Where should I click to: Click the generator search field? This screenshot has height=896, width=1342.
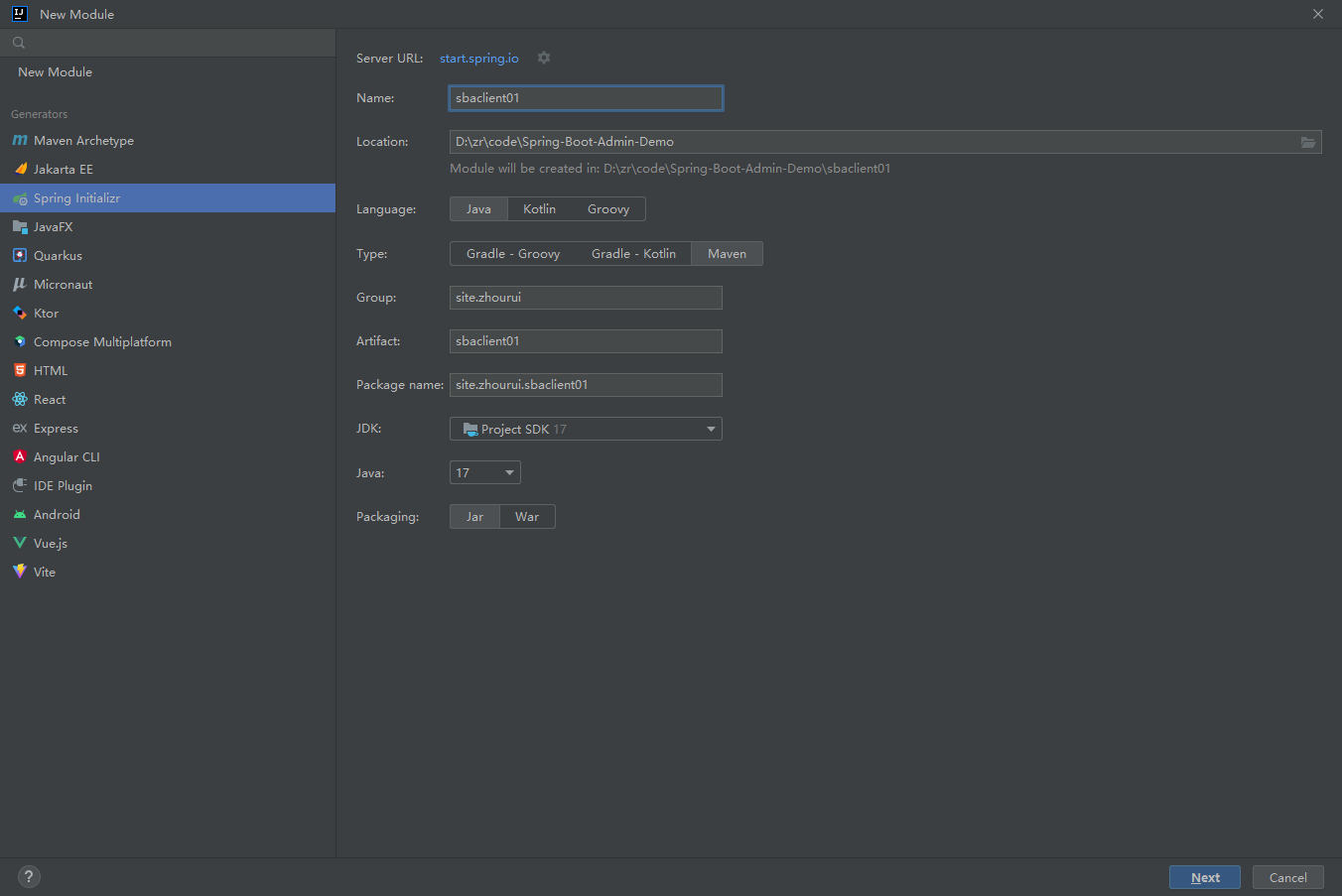click(168, 43)
